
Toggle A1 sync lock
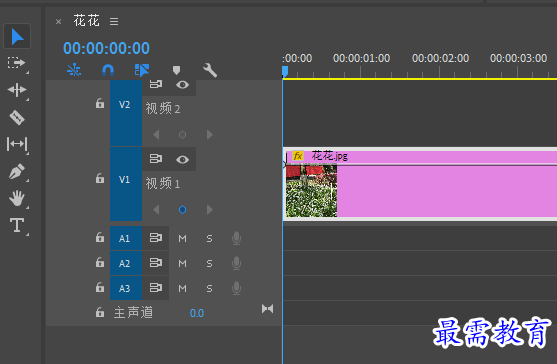156,237
